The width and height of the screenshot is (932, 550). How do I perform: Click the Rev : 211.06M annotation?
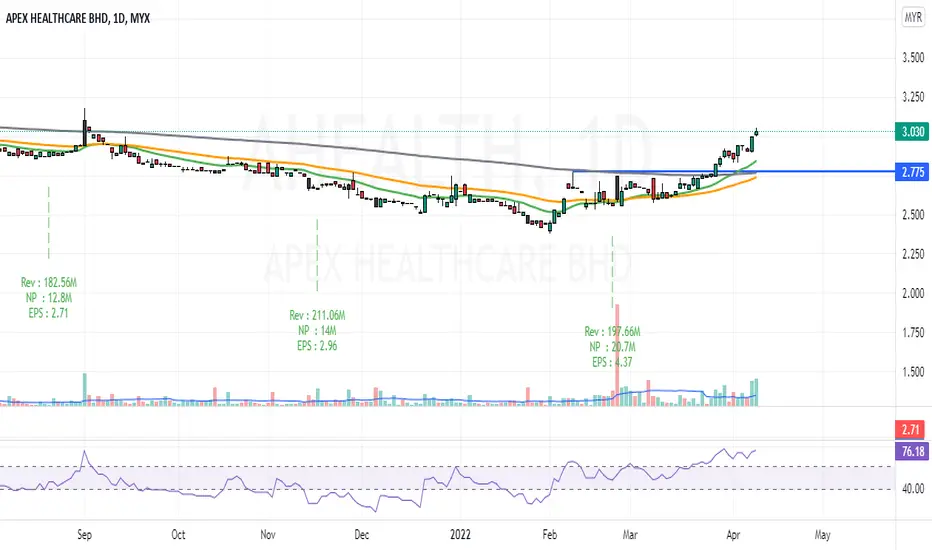(x=317, y=315)
